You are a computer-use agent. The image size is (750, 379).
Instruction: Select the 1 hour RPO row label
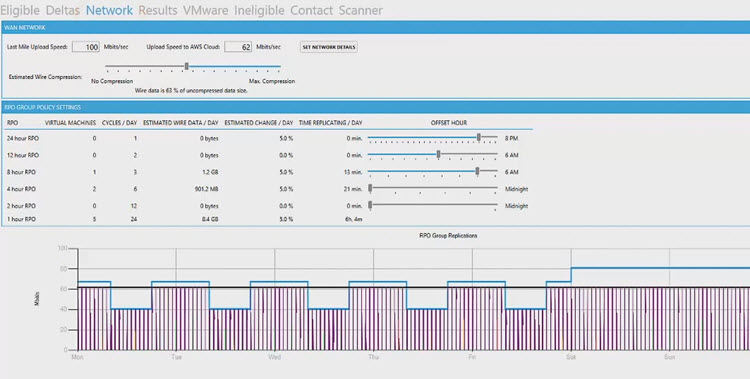[x=22, y=219]
